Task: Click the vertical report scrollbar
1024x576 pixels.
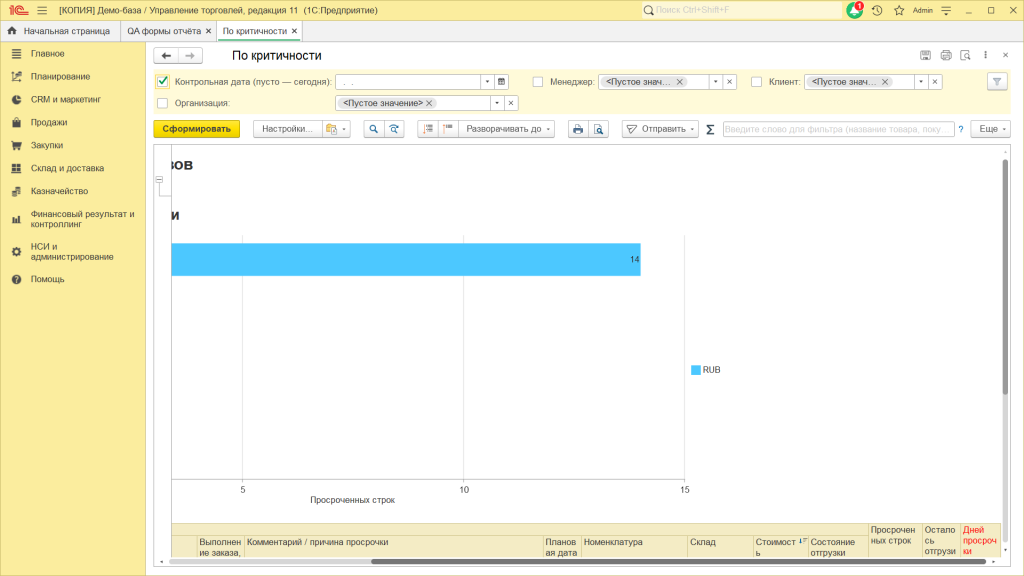Action: (x=1005, y=276)
